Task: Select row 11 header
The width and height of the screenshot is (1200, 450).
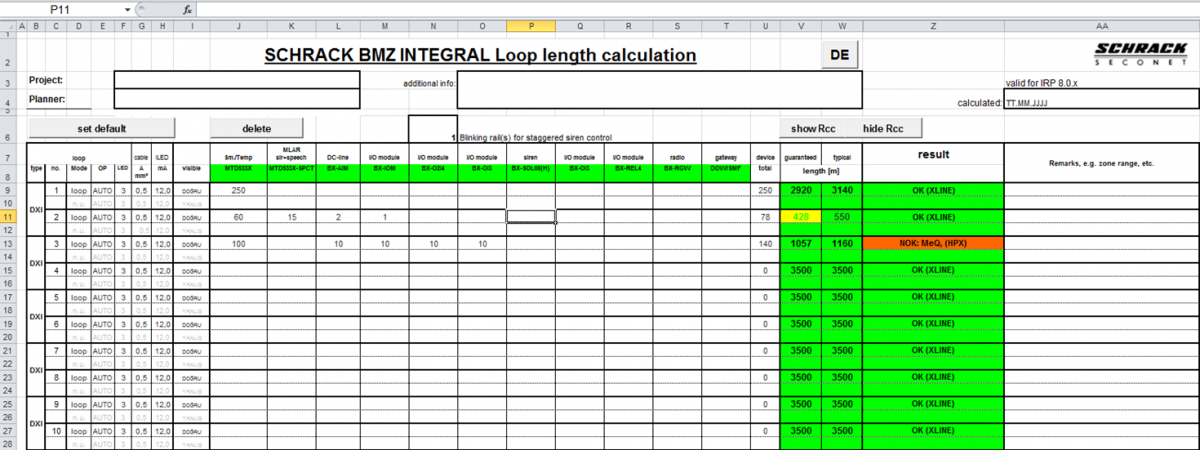Action: pyautogui.click(x=8, y=216)
